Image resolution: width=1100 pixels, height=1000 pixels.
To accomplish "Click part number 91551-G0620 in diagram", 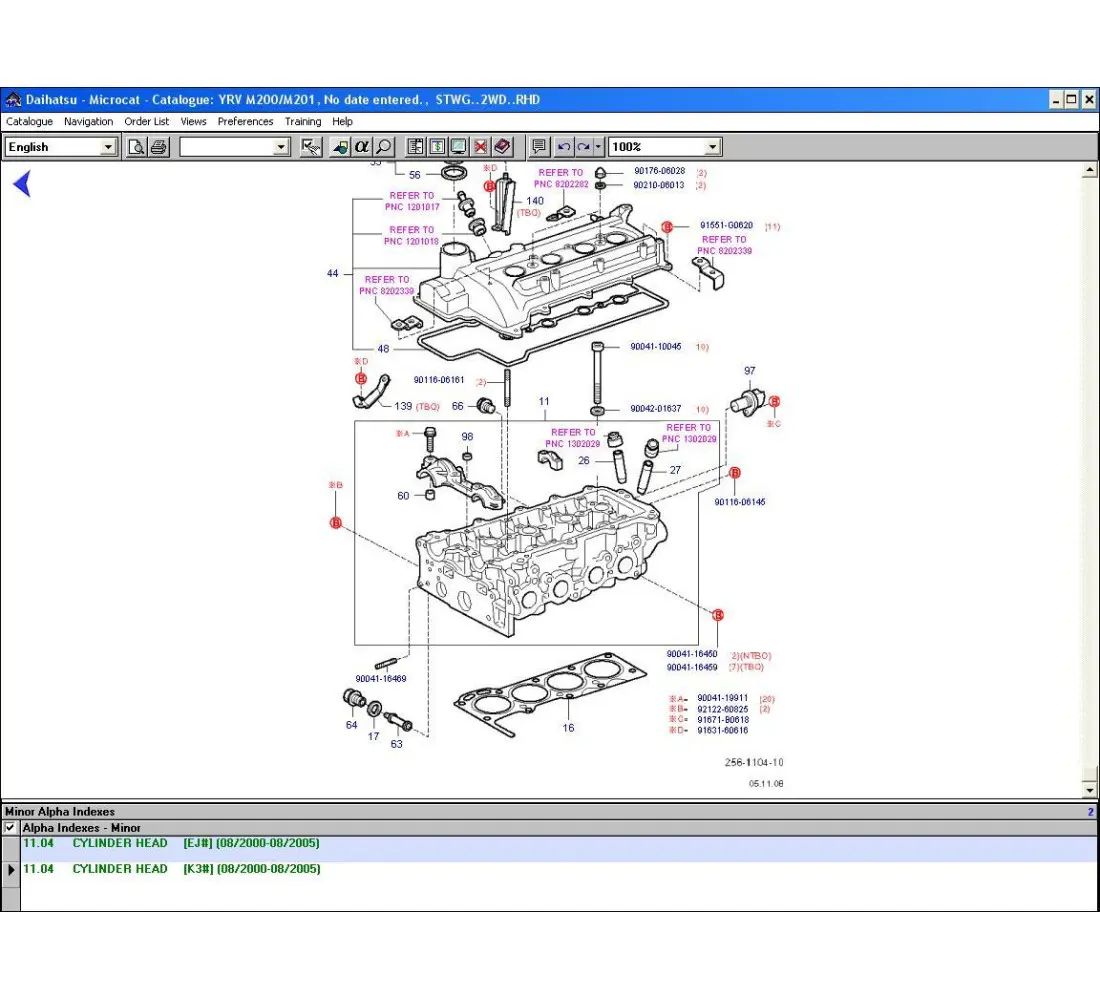I will click(x=726, y=225).
